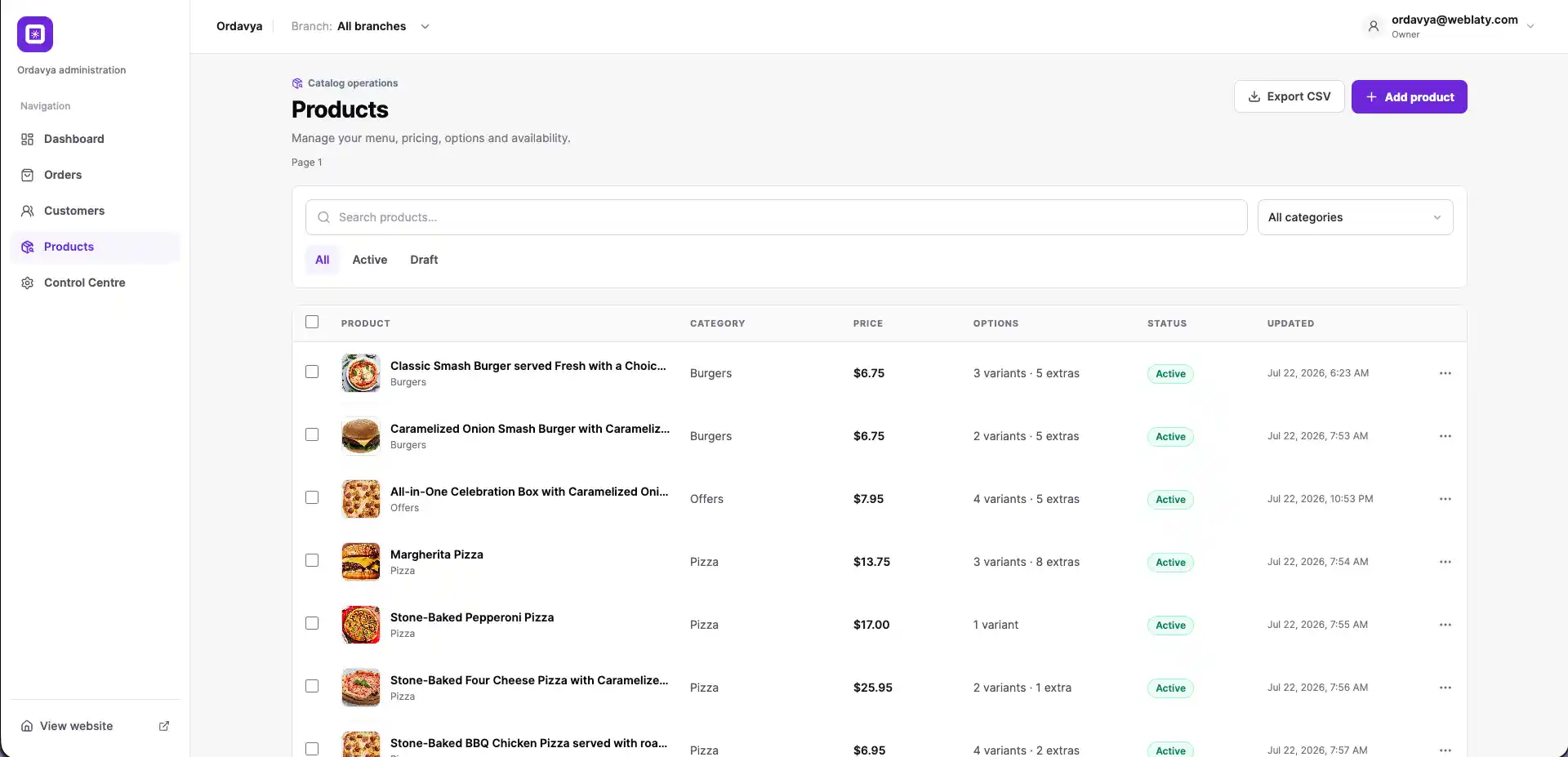The image size is (1568, 757).
Task: Click the PRICE column header
Action: [x=868, y=323]
